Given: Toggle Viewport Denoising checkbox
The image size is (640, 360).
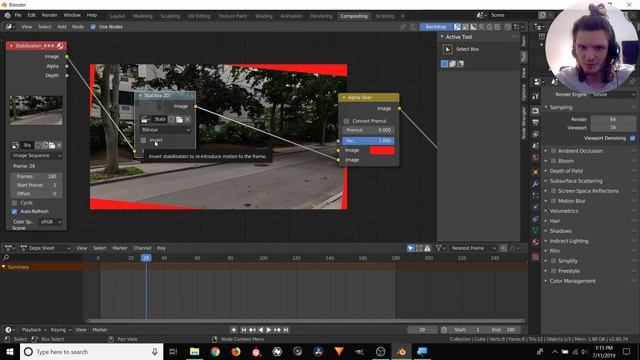Looking at the screenshot, I should 632,138.
